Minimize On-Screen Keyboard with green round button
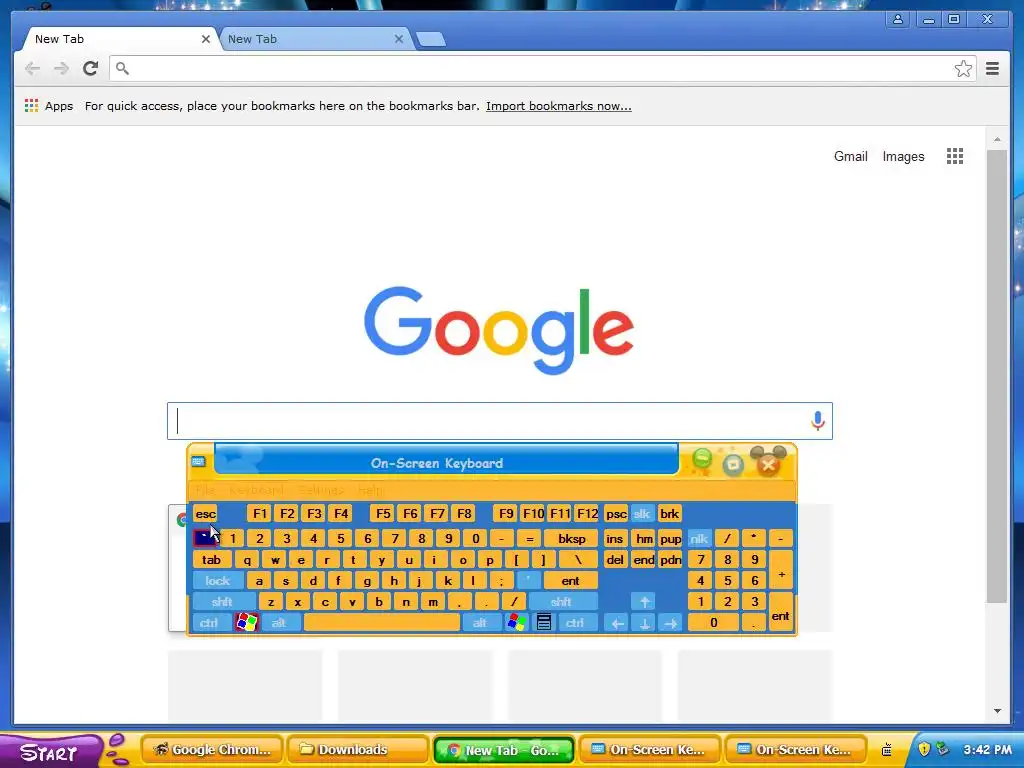Image resolution: width=1024 pixels, height=768 pixels. click(702, 460)
